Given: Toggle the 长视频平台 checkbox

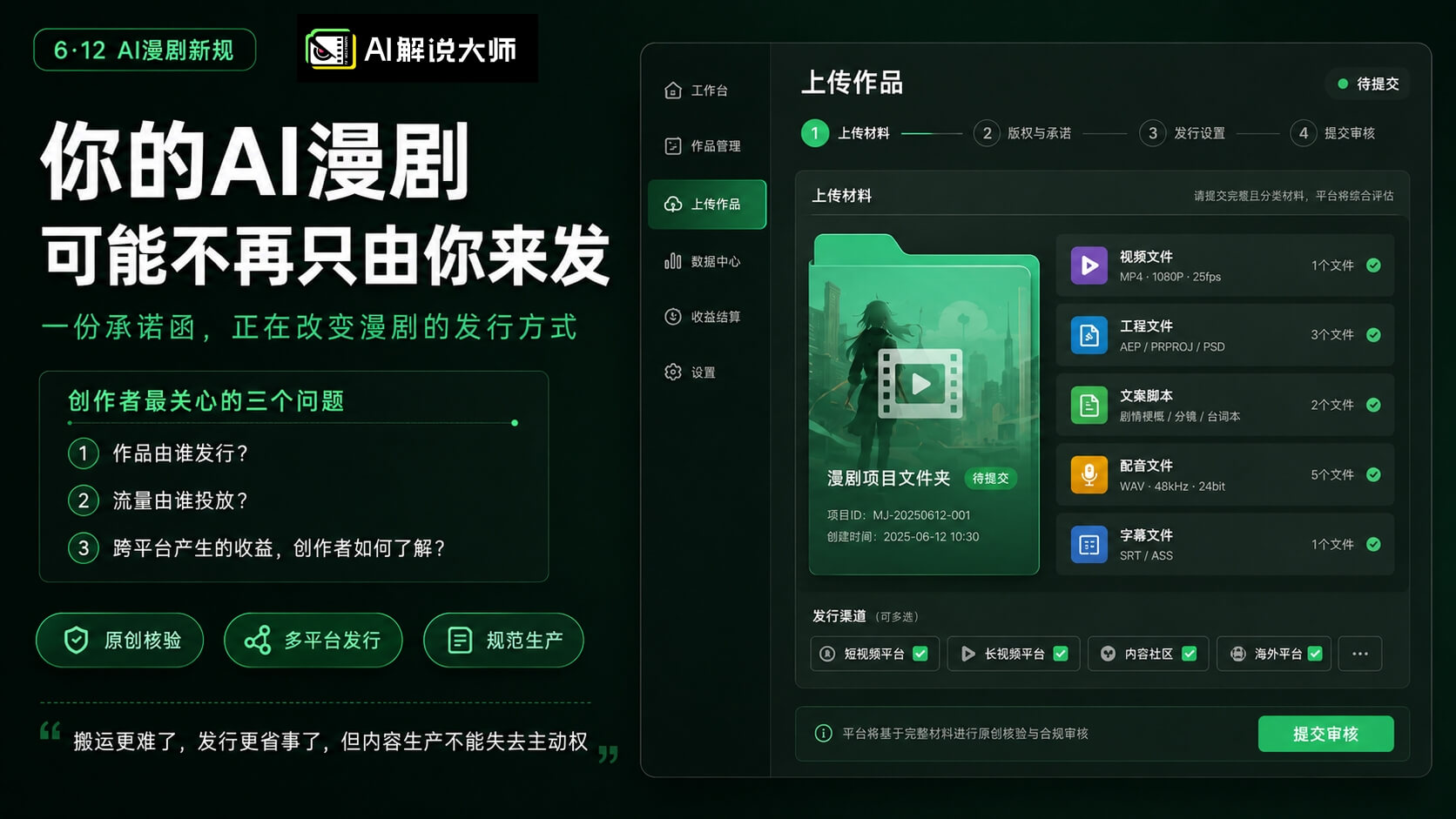Looking at the screenshot, I should [1061, 654].
